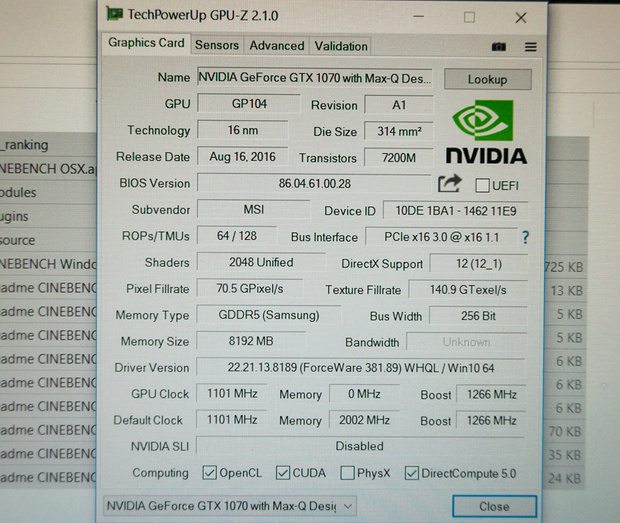This screenshot has width=620, height=523.
Task: Click the Bus Interface field PCIe x16 3.0
Action: [441, 237]
